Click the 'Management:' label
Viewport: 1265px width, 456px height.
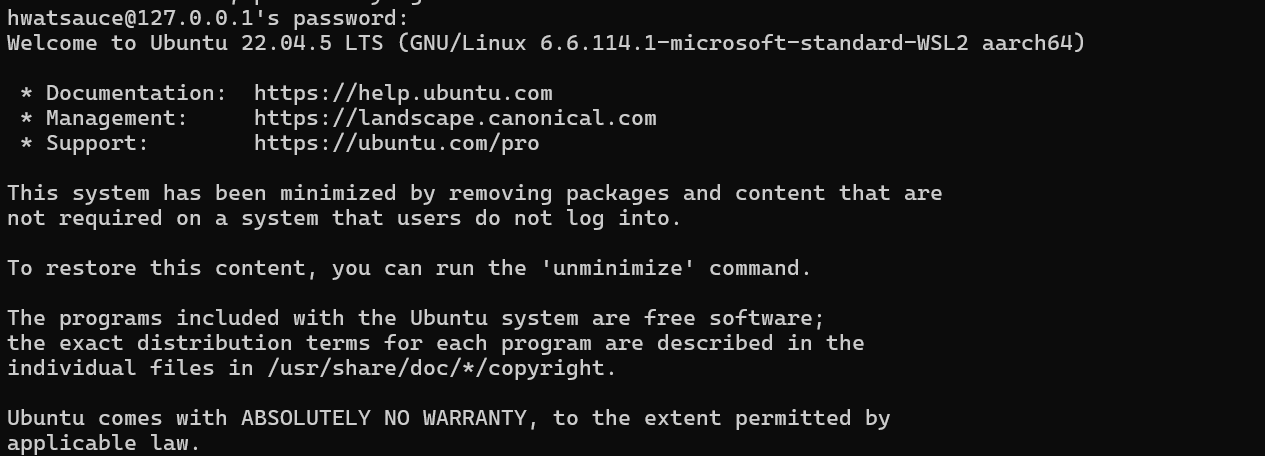(x=117, y=118)
